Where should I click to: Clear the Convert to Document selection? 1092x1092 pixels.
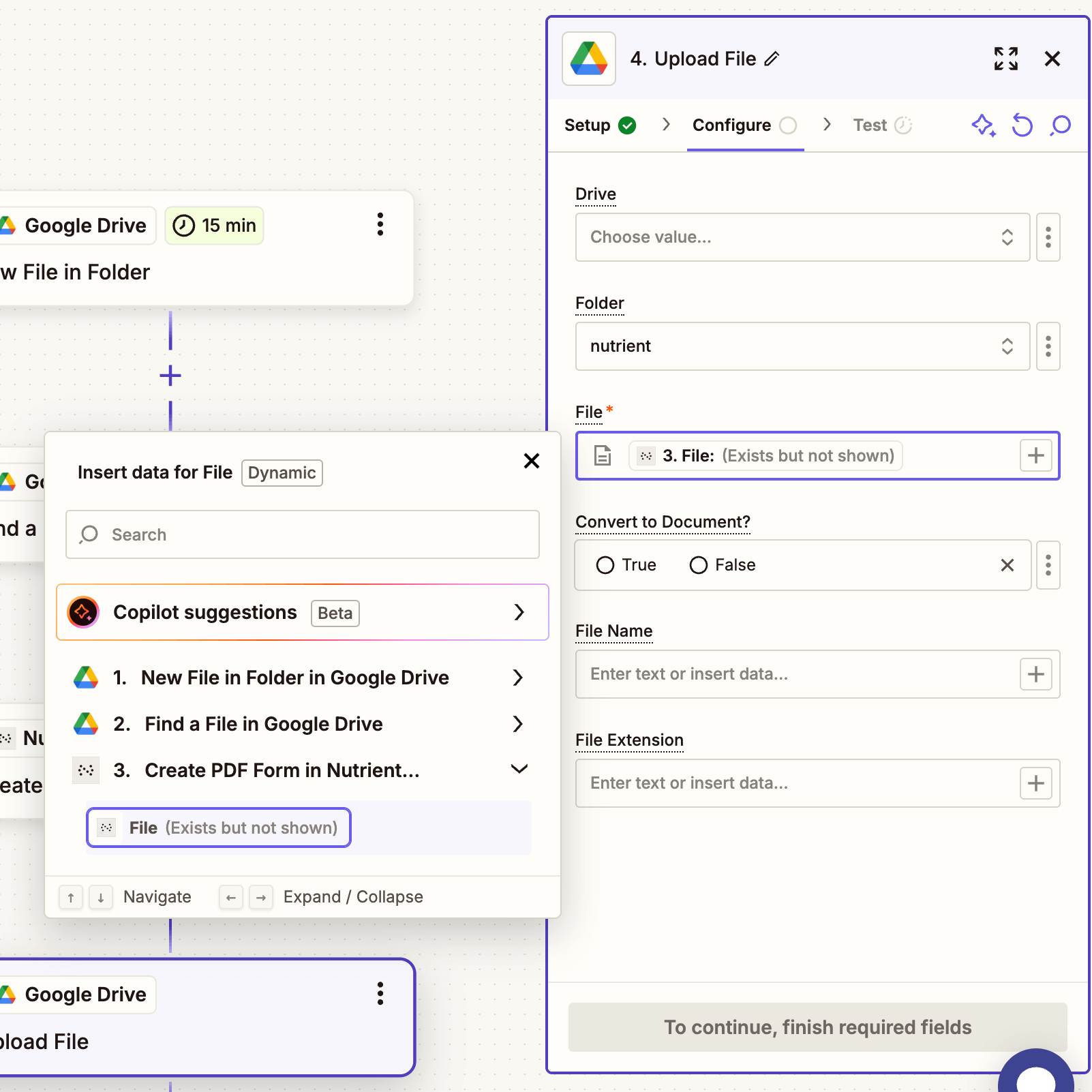(1007, 565)
